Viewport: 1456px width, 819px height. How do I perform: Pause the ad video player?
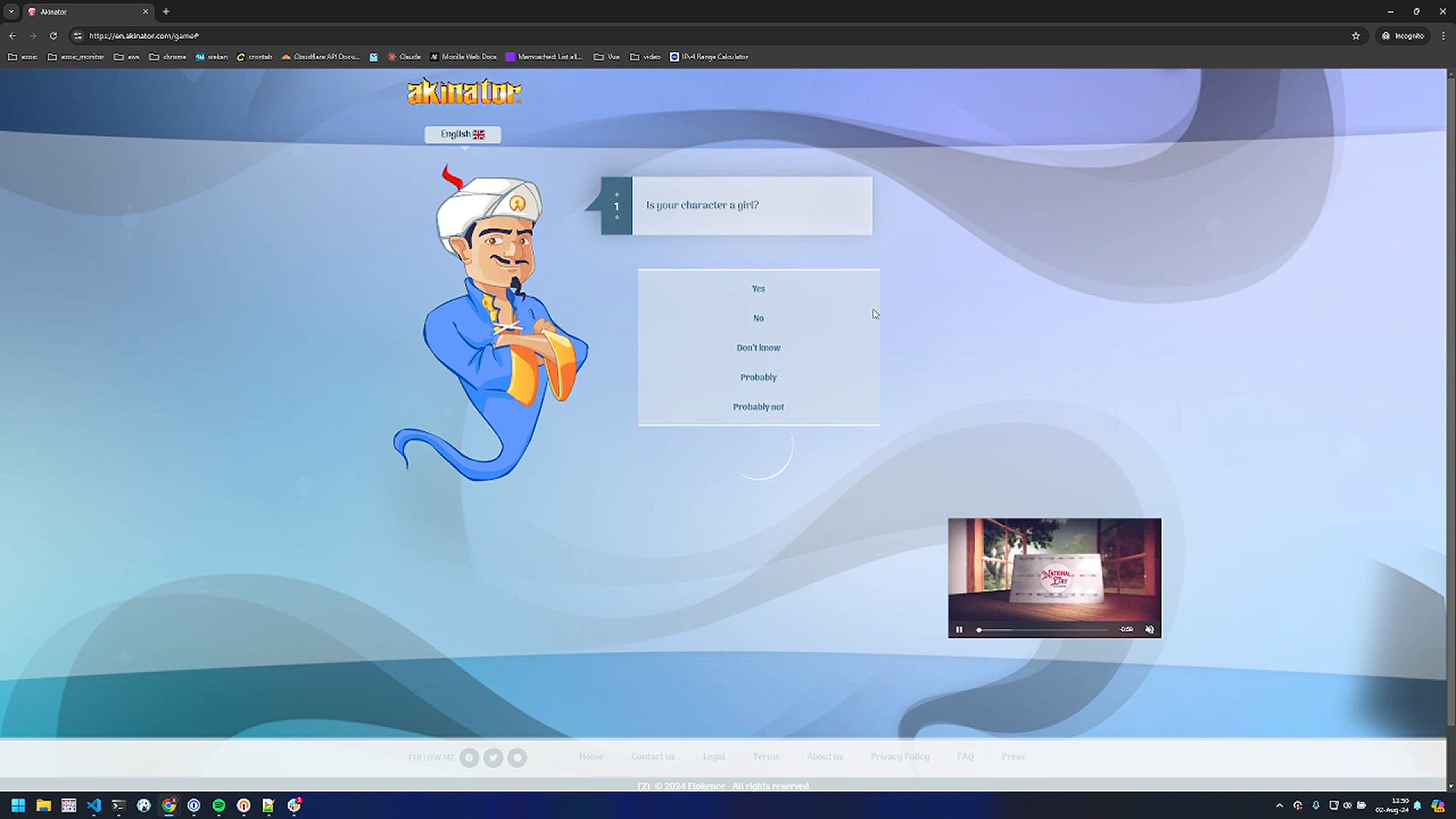click(x=959, y=629)
